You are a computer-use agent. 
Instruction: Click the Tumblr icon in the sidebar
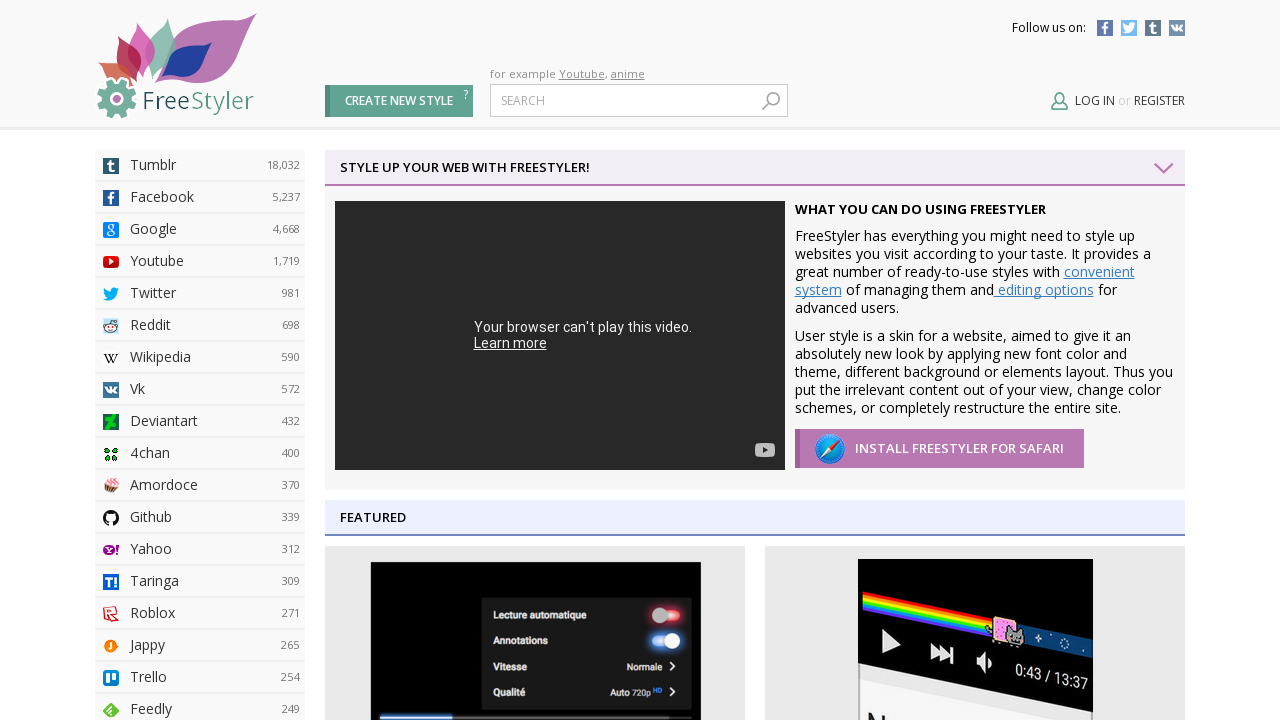pyautogui.click(x=111, y=166)
